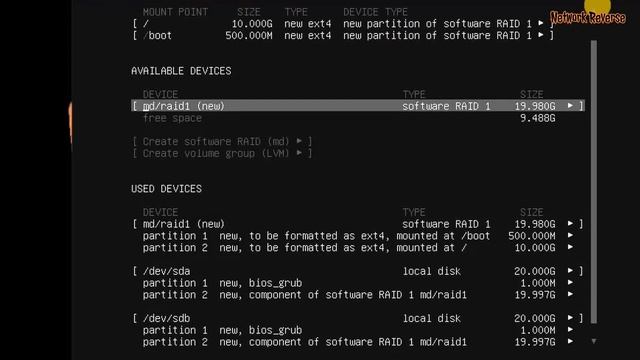Open arrow menu for /dev/sda 20.000G
Image resolution: width=640 pixels, height=360 pixels.
pyautogui.click(x=570, y=271)
